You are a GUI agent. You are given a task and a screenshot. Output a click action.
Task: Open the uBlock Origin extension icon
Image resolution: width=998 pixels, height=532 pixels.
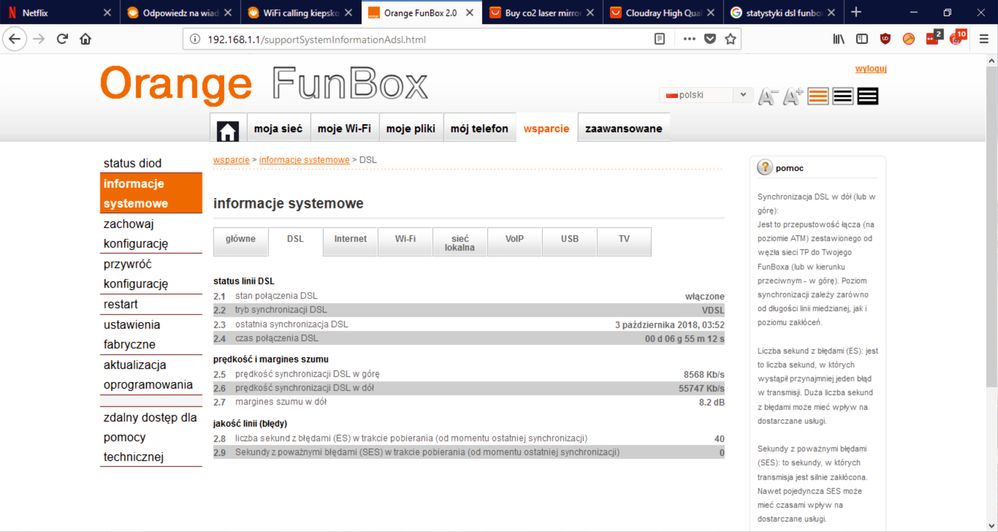(x=886, y=39)
